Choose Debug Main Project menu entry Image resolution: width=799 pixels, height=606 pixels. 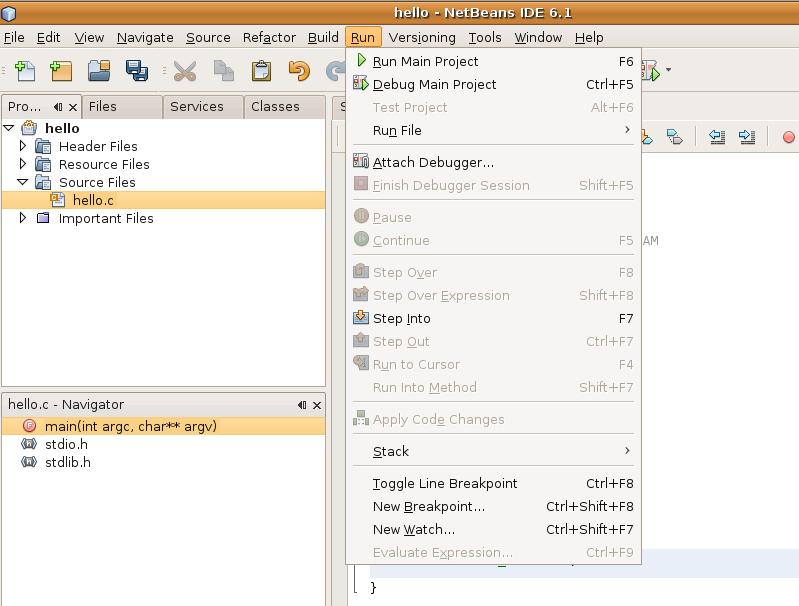(x=493, y=84)
